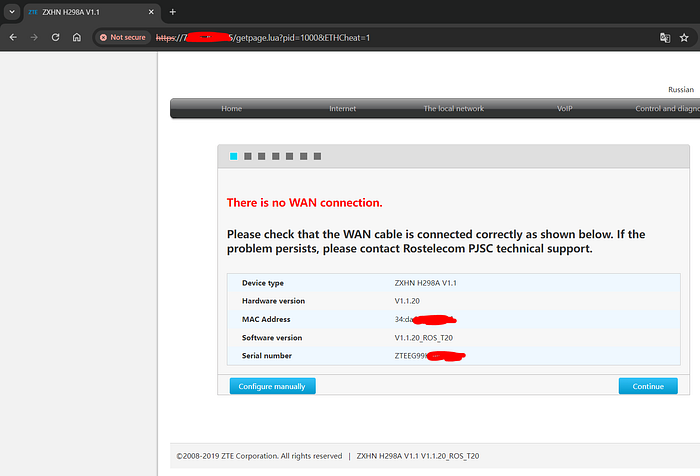Click the Device type value ZXHN H298A V1.1
Image resolution: width=700 pixels, height=476 pixels.
pos(425,283)
